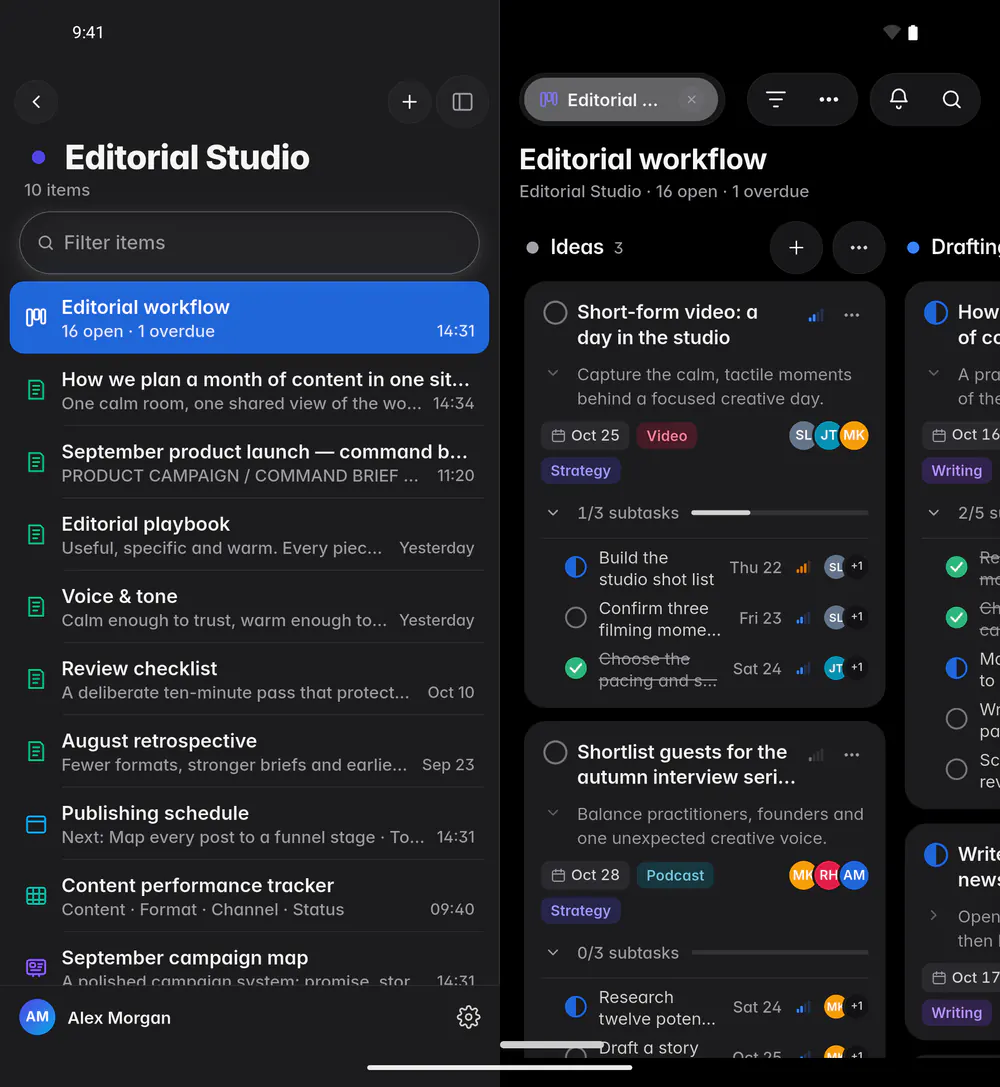
Task: Click the Oct 25 due date chip
Action: tap(586, 435)
